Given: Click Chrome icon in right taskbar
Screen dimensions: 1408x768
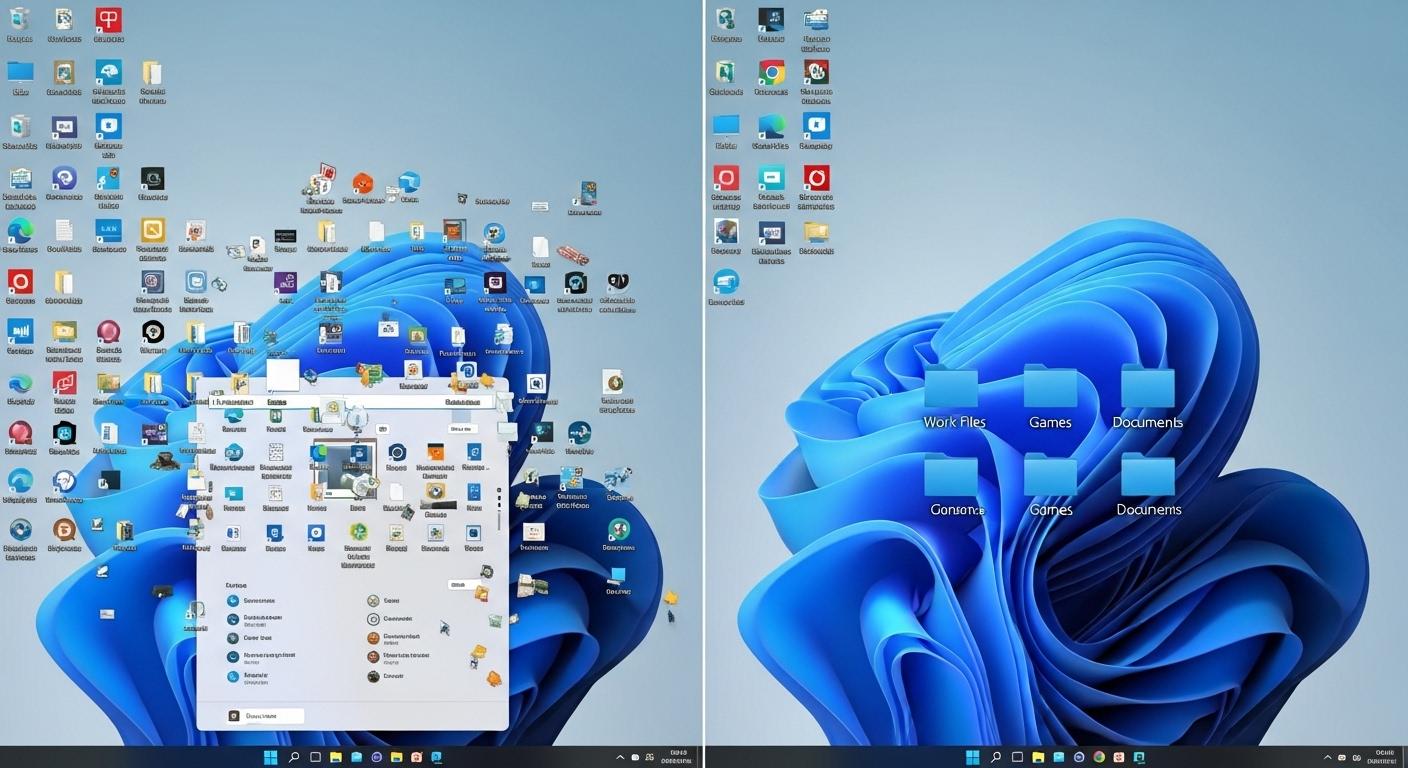Looking at the screenshot, I should (1099, 757).
